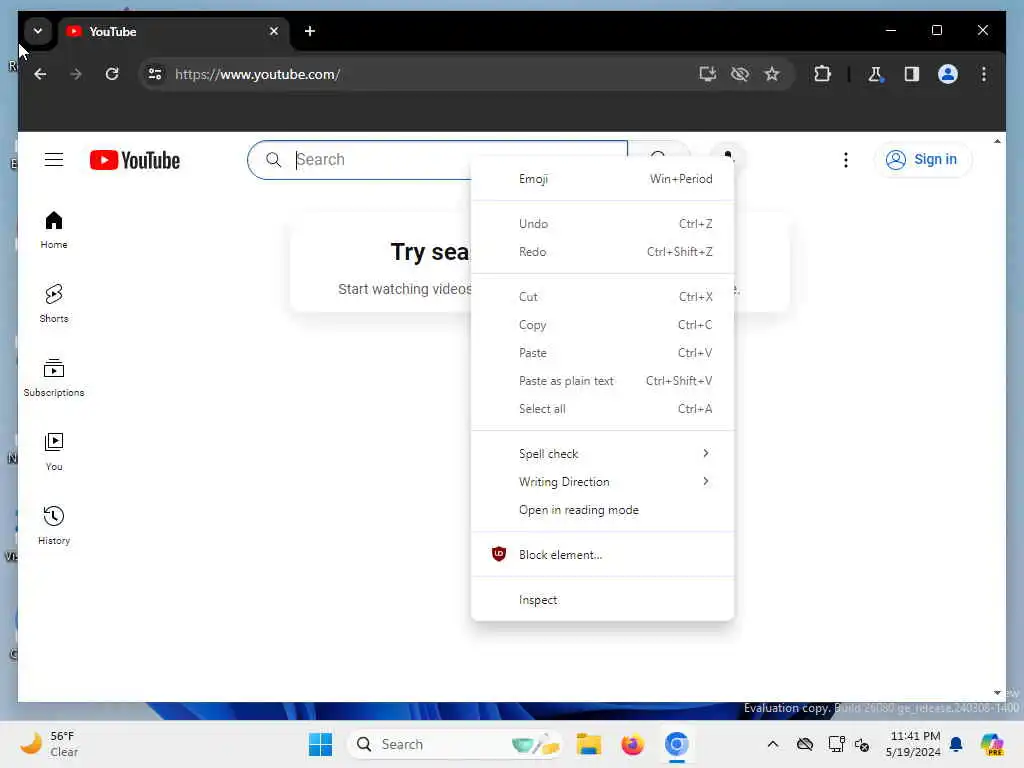Open YouTube settings three-dot menu
The height and width of the screenshot is (768, 1024).
click(846, 160)
